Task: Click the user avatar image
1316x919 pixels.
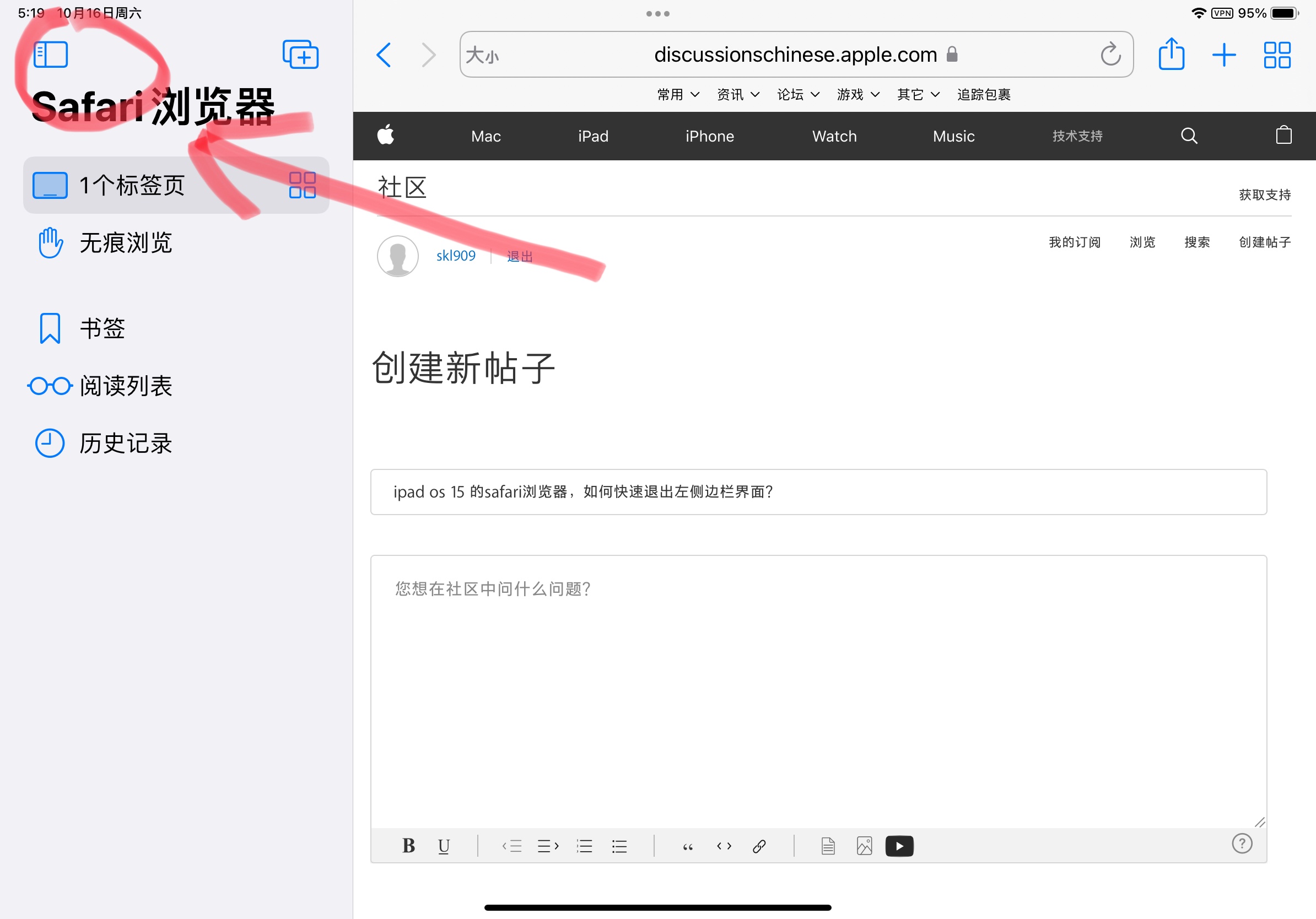Action: point(398,256)
